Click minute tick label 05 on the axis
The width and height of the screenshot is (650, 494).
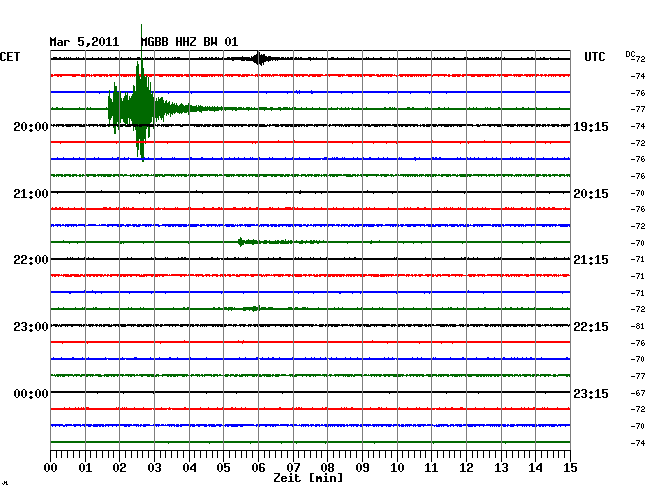[223, 467]
